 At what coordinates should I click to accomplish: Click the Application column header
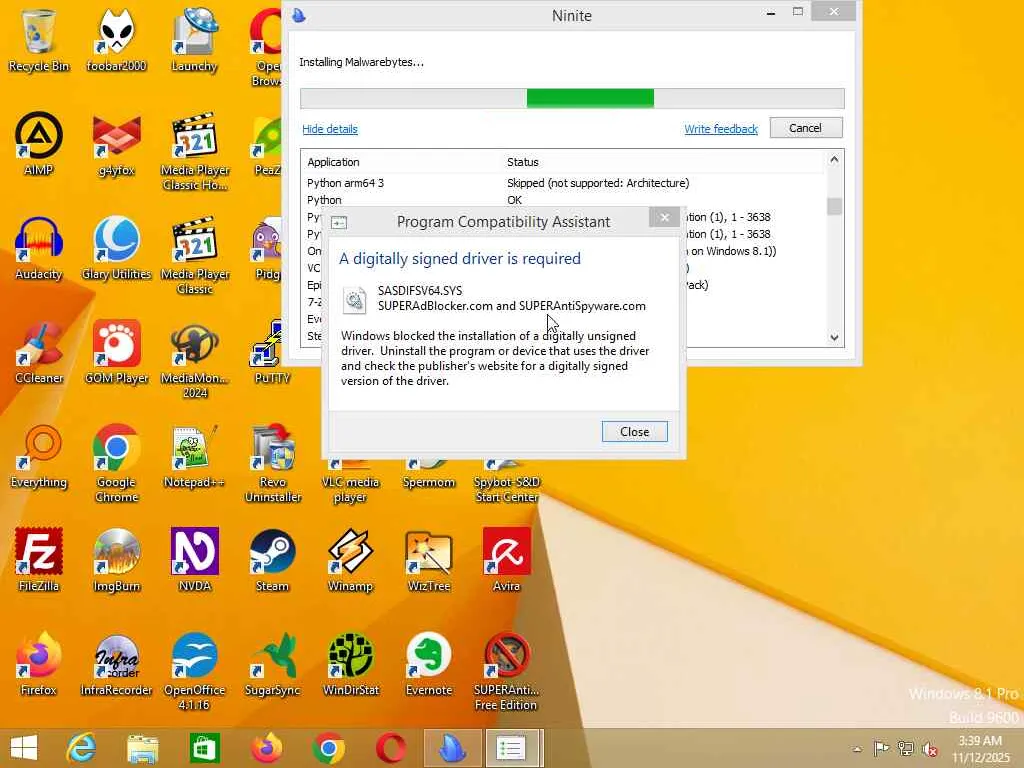coord(333,162)
